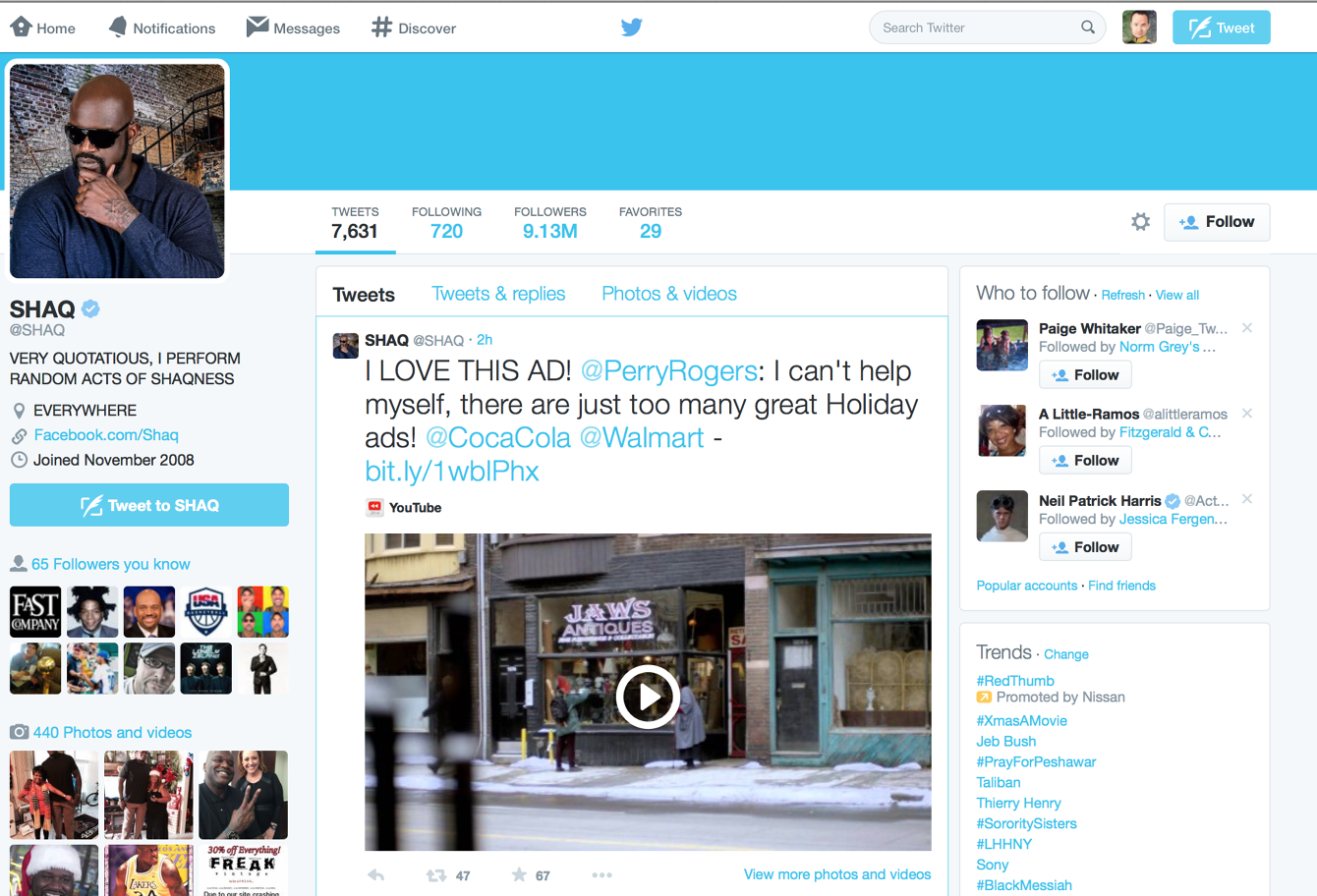
Task: Open Find friends link
Action: [x=1121, y=586]
